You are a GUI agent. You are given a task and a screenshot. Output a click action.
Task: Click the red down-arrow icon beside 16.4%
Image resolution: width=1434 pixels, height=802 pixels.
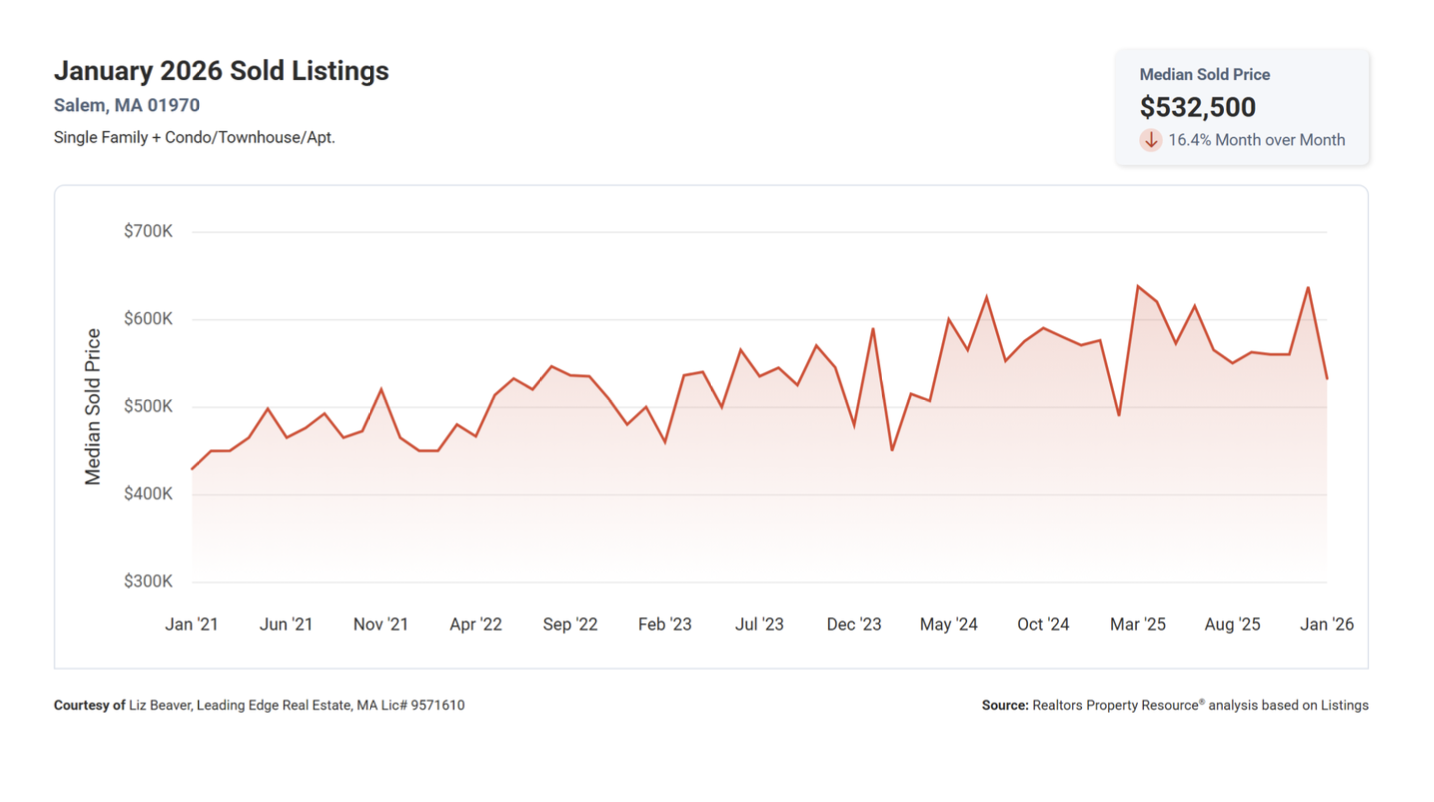(1150, 140)
